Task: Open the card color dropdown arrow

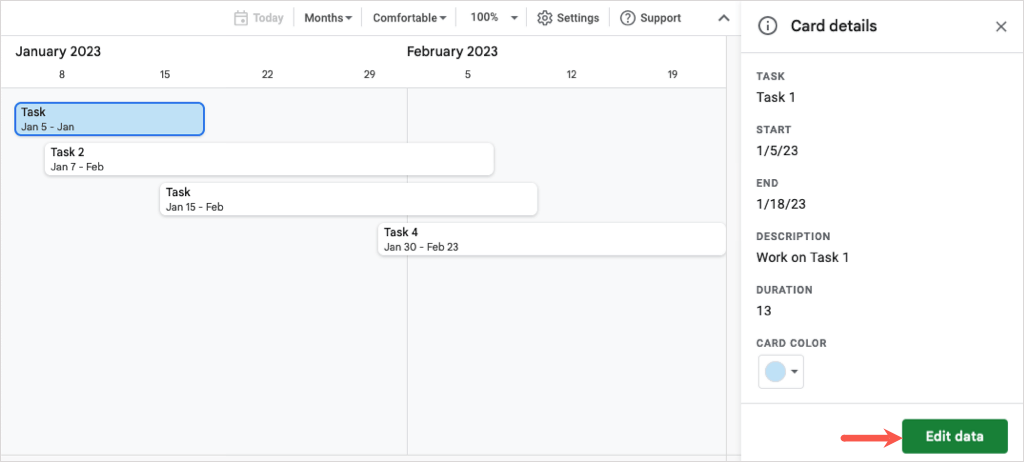Action: (x=795, y=372)
